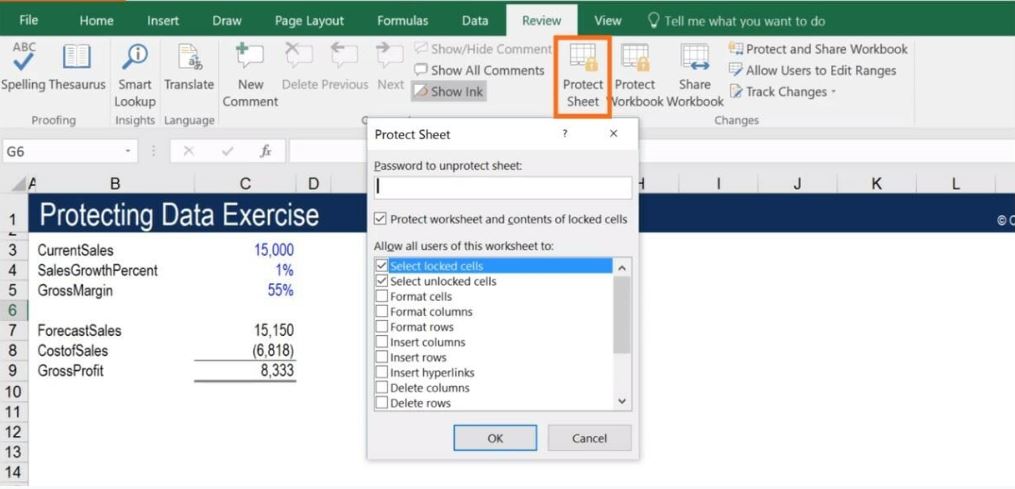Click the Protect Sheet ribbon button

(583, 76)
